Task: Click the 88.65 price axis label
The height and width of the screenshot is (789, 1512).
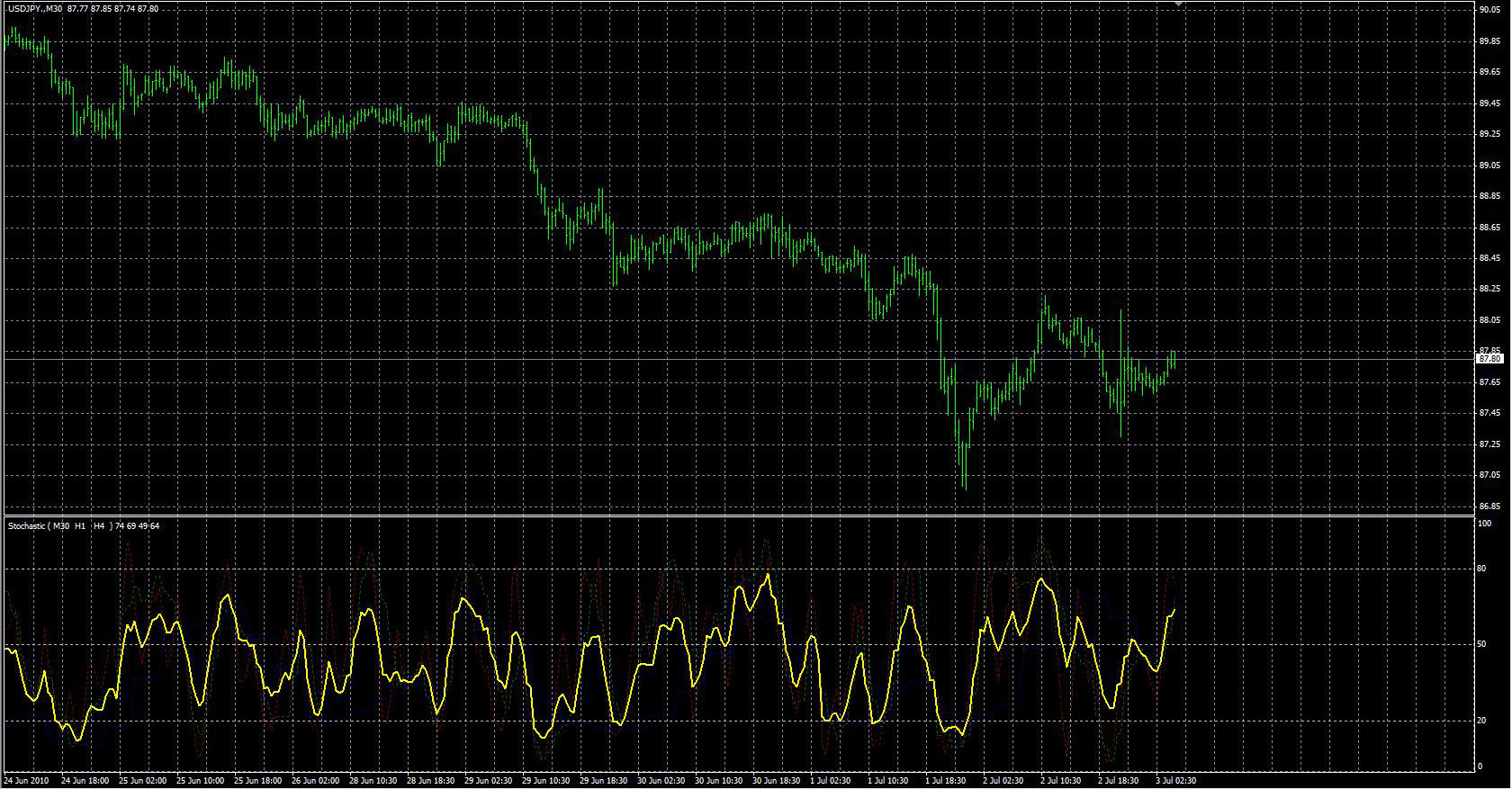Action: click(x=1489, y=228)
